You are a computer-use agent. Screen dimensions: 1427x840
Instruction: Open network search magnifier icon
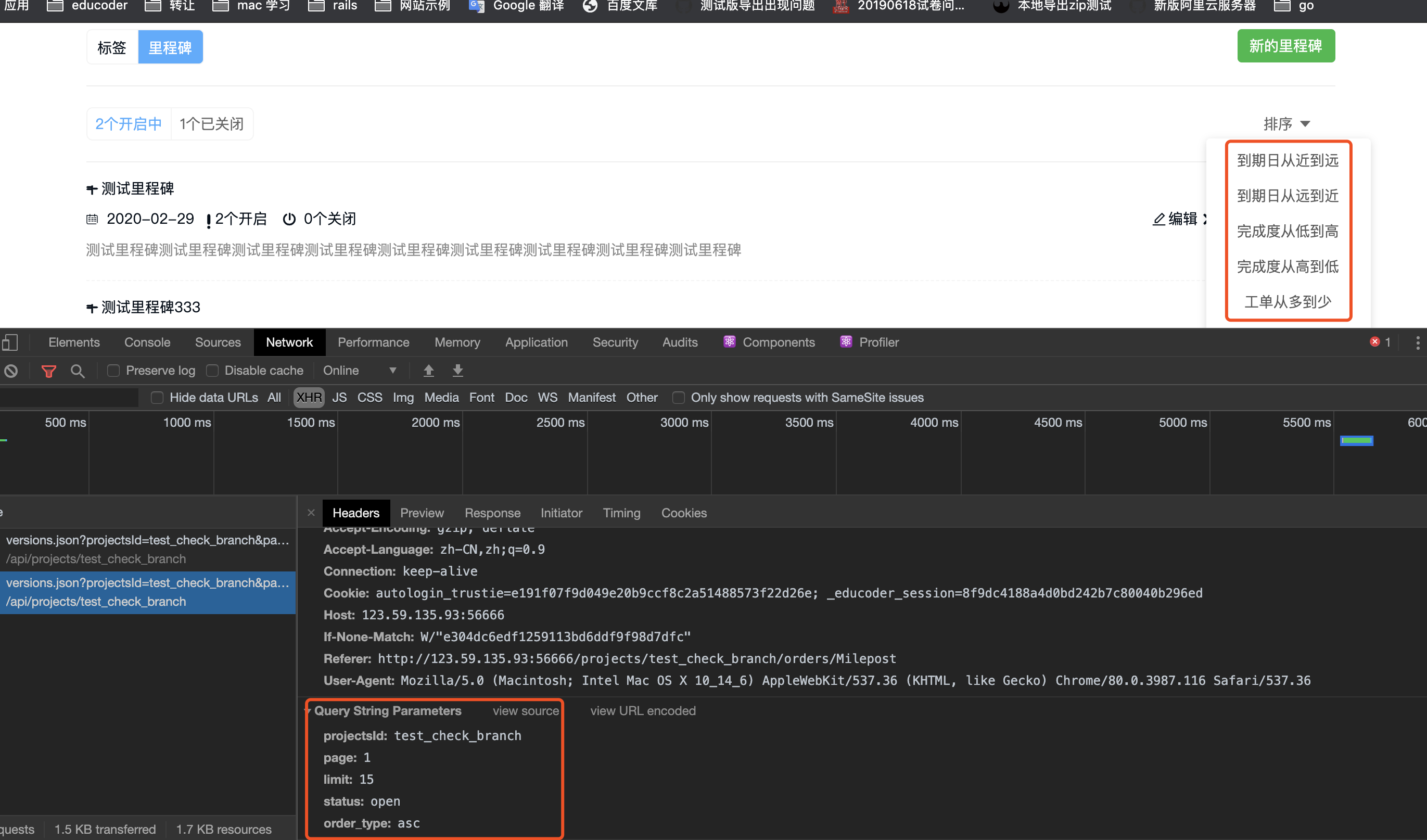[78, 371]
